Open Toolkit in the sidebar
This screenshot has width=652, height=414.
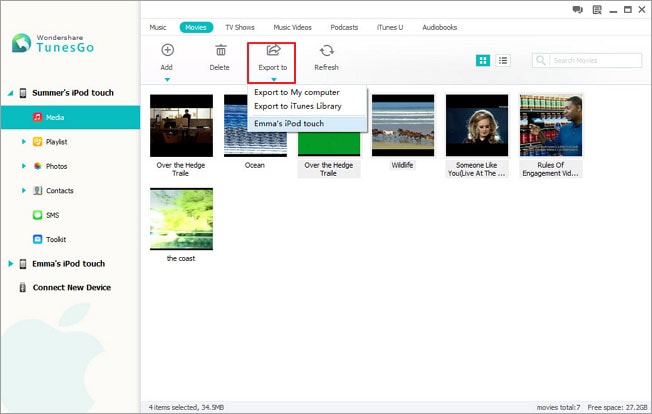click(56, 239)
